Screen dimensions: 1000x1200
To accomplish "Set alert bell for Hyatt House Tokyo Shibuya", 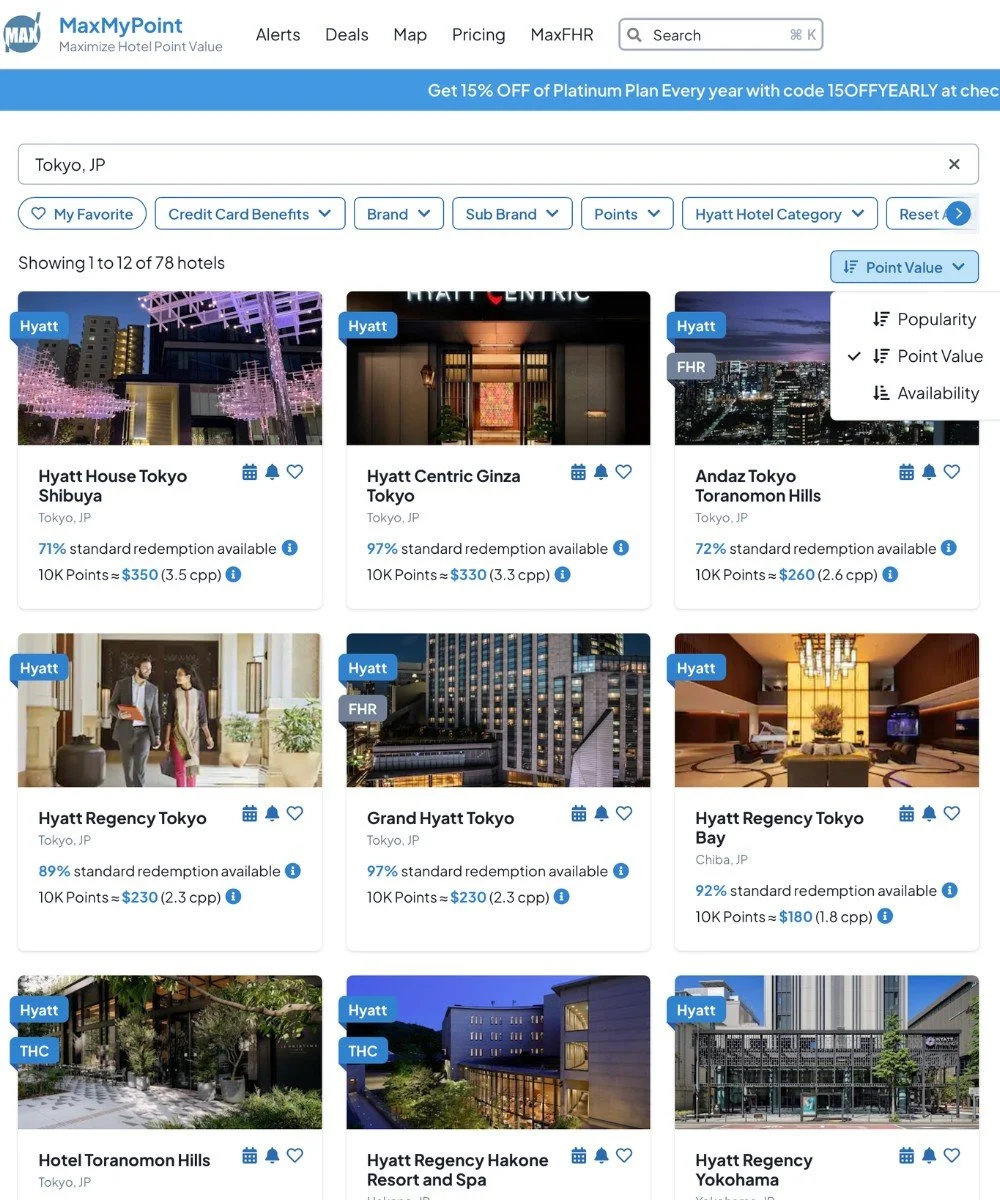I will click(272, 472).
